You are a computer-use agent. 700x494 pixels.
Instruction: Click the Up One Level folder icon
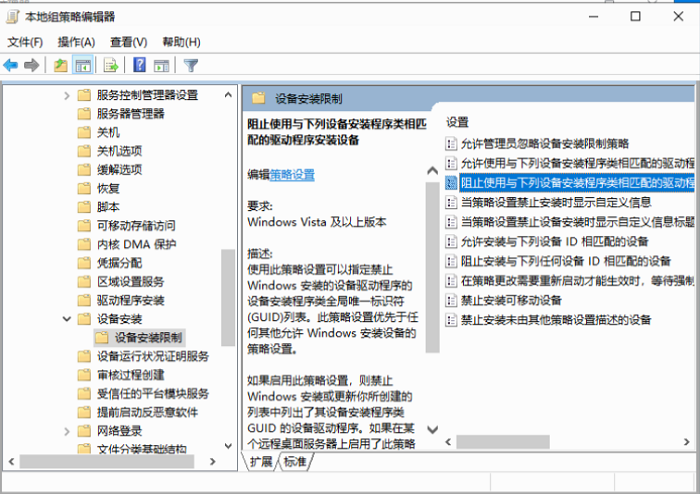pos(61,65)
